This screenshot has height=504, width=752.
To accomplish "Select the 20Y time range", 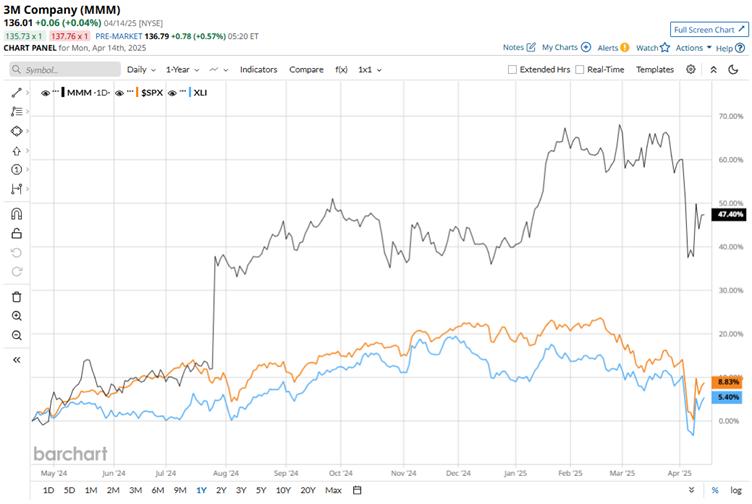I will (x=308, y=490).
